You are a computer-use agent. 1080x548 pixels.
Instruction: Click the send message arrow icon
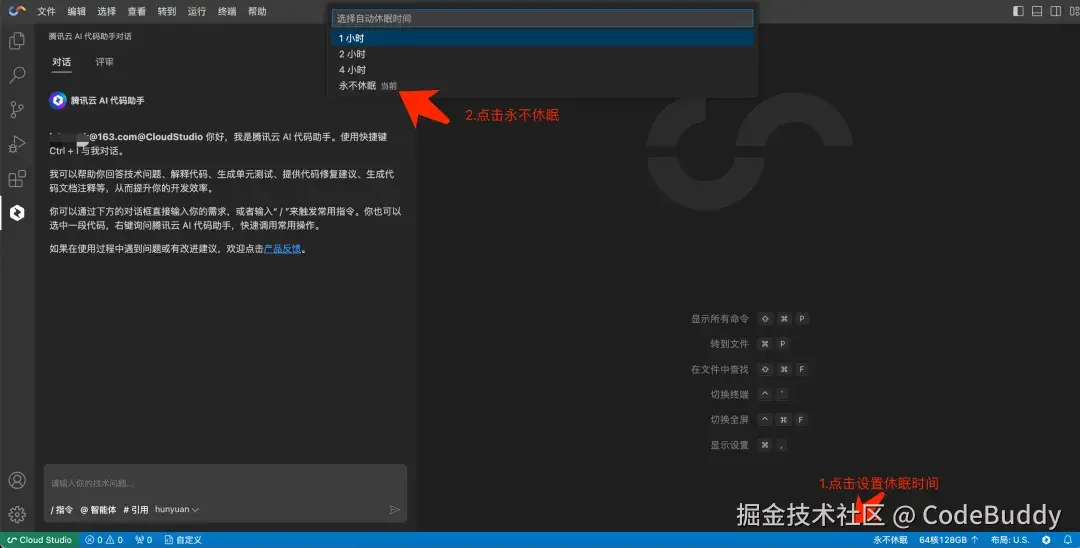[x=395, y=509]
